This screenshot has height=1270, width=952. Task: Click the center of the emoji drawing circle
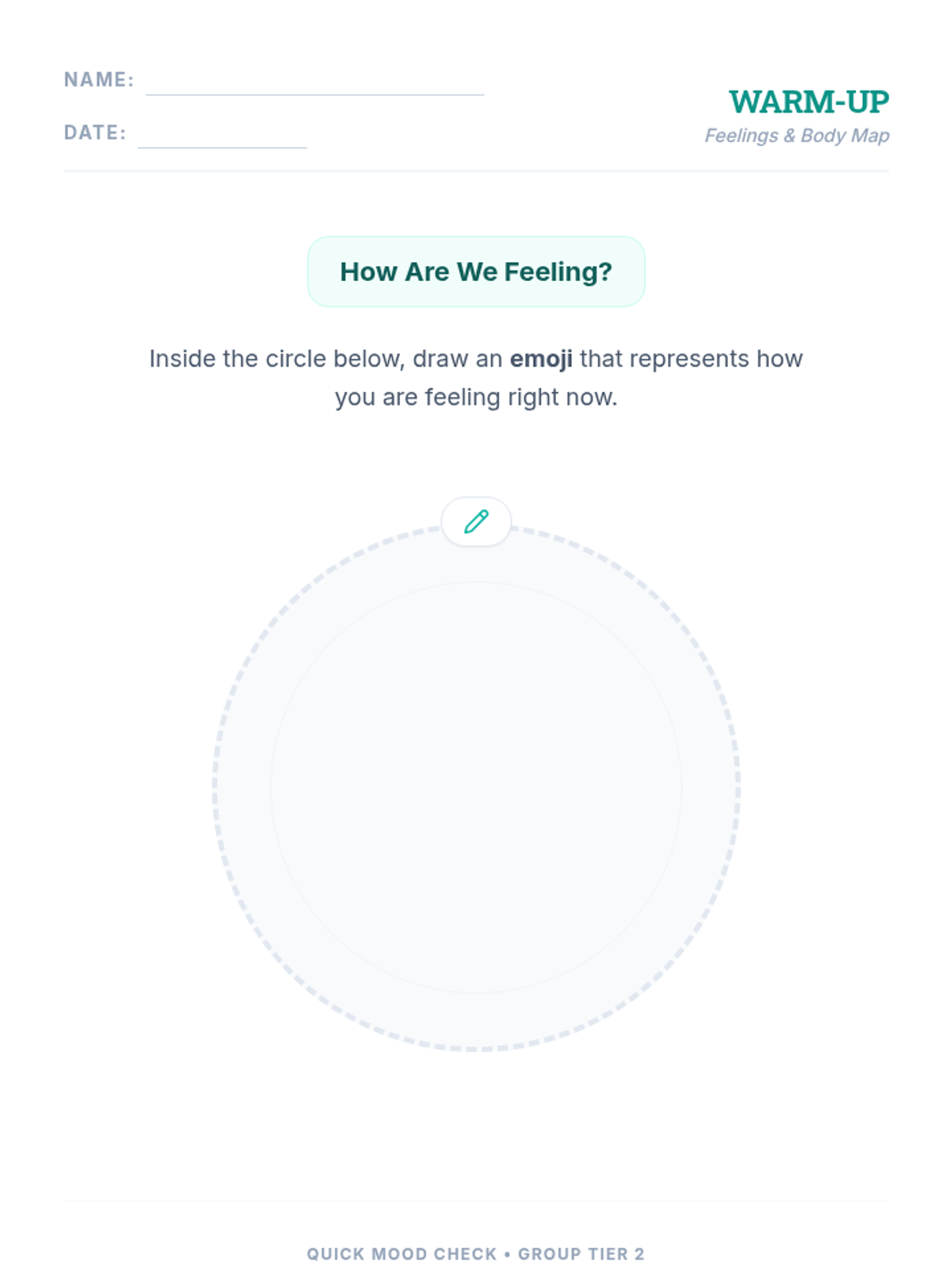point(476,787)
